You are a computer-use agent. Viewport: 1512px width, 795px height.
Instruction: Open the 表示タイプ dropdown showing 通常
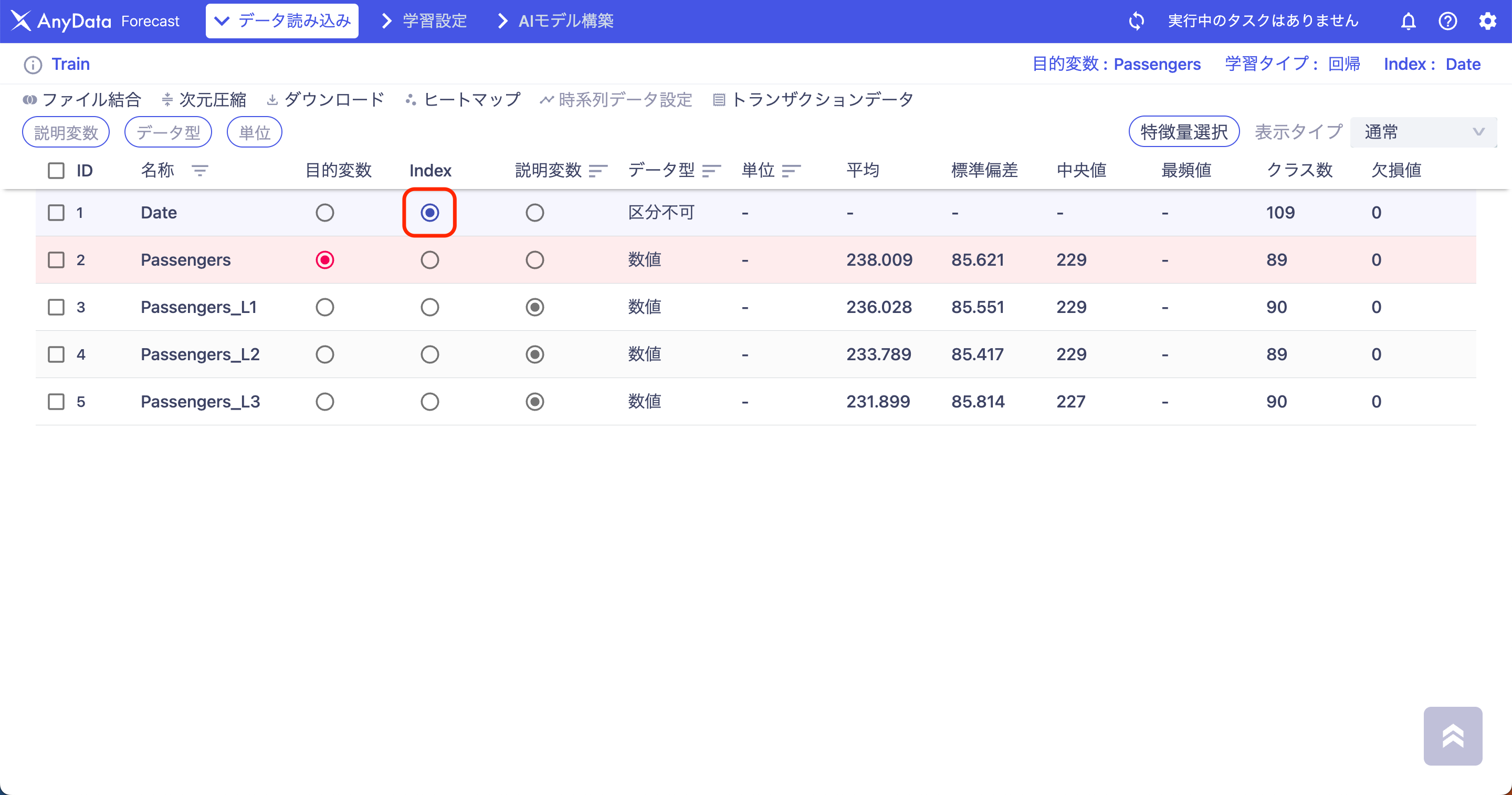(x=1423, y=131)
